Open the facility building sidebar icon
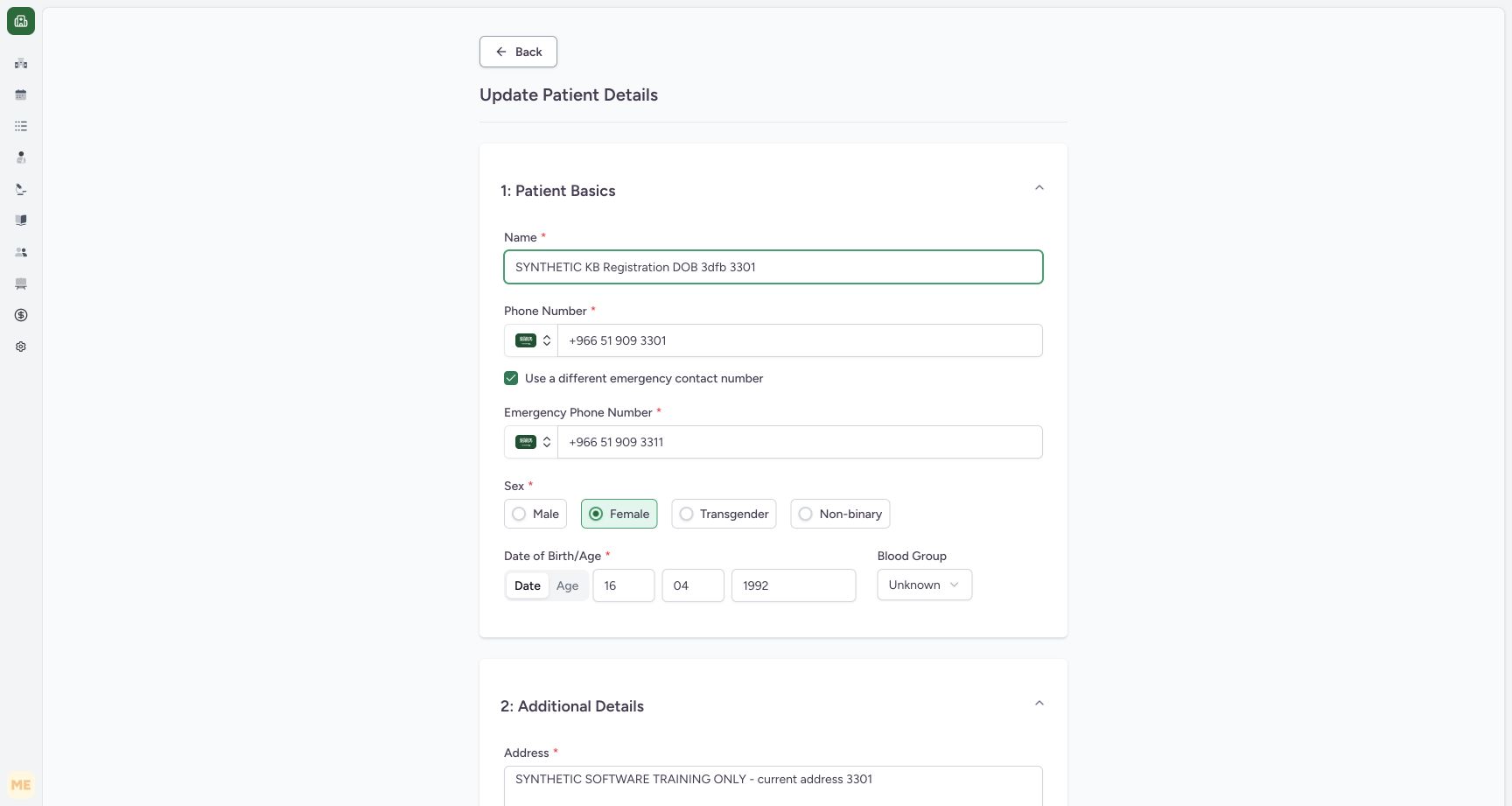The height and width of the screenshot is (806, 1512). (21, 63)
